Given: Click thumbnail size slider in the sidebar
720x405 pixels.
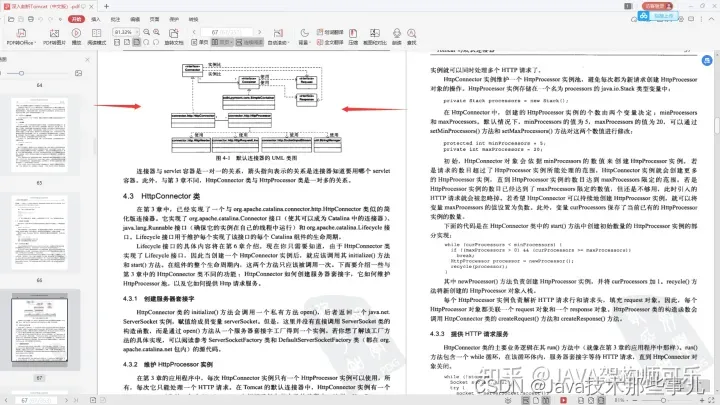Looking at the screenshot, I should (x=21, y=73).
